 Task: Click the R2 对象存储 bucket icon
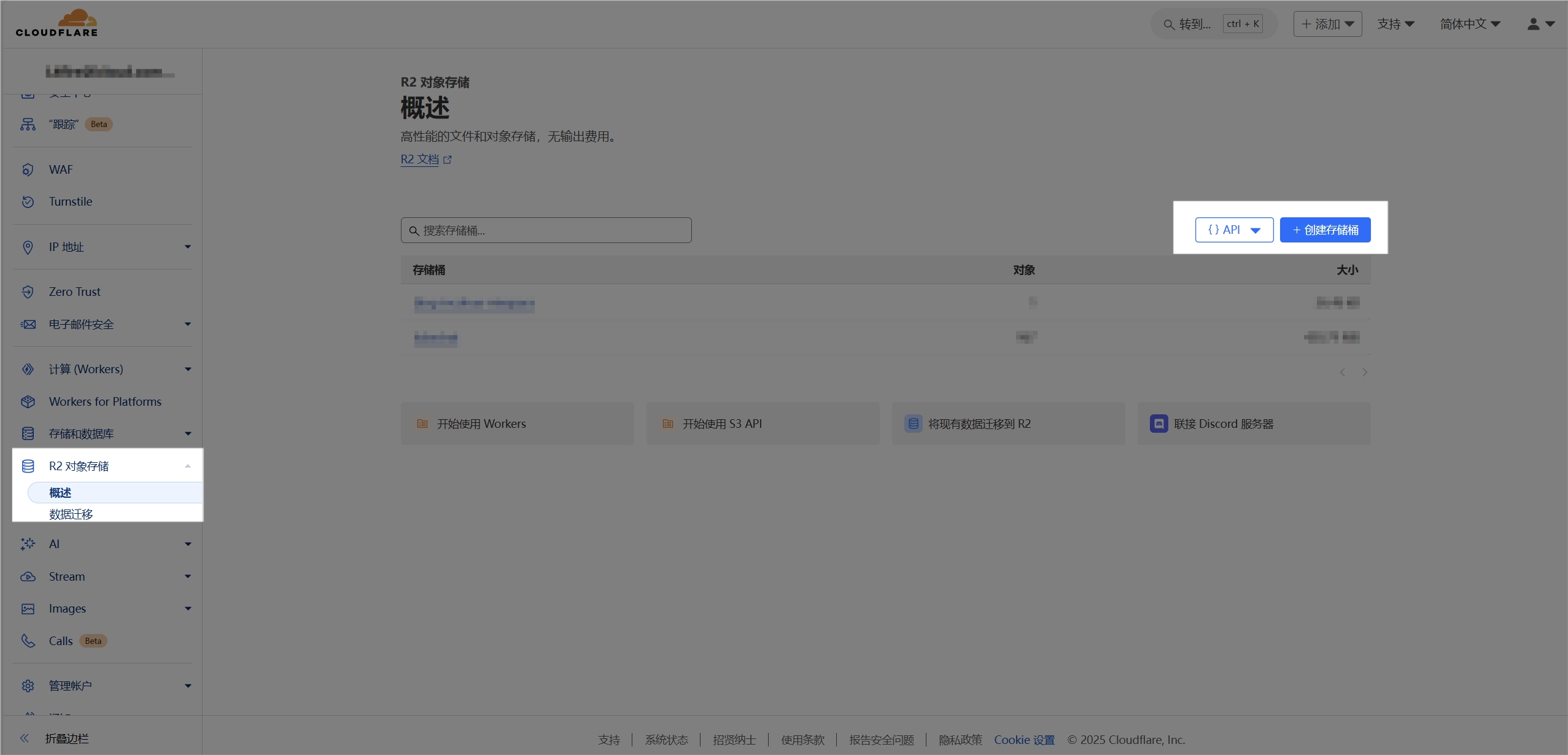tap(28, 466)
